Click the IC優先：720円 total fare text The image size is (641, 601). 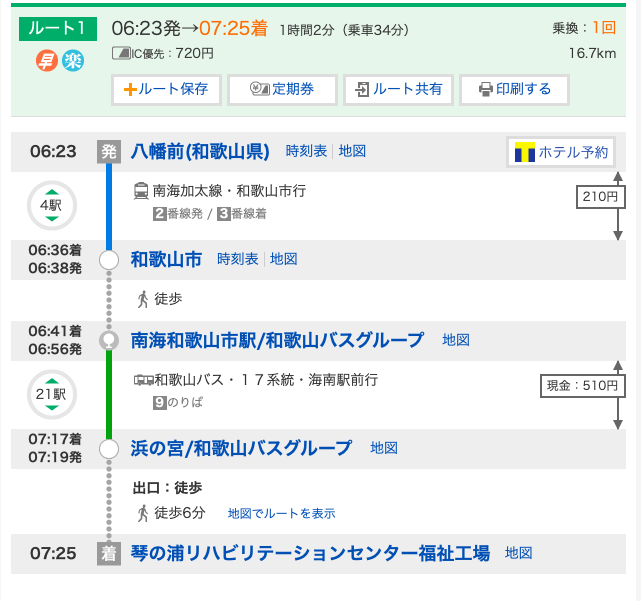pyautogui.click(x=172, y=54)
